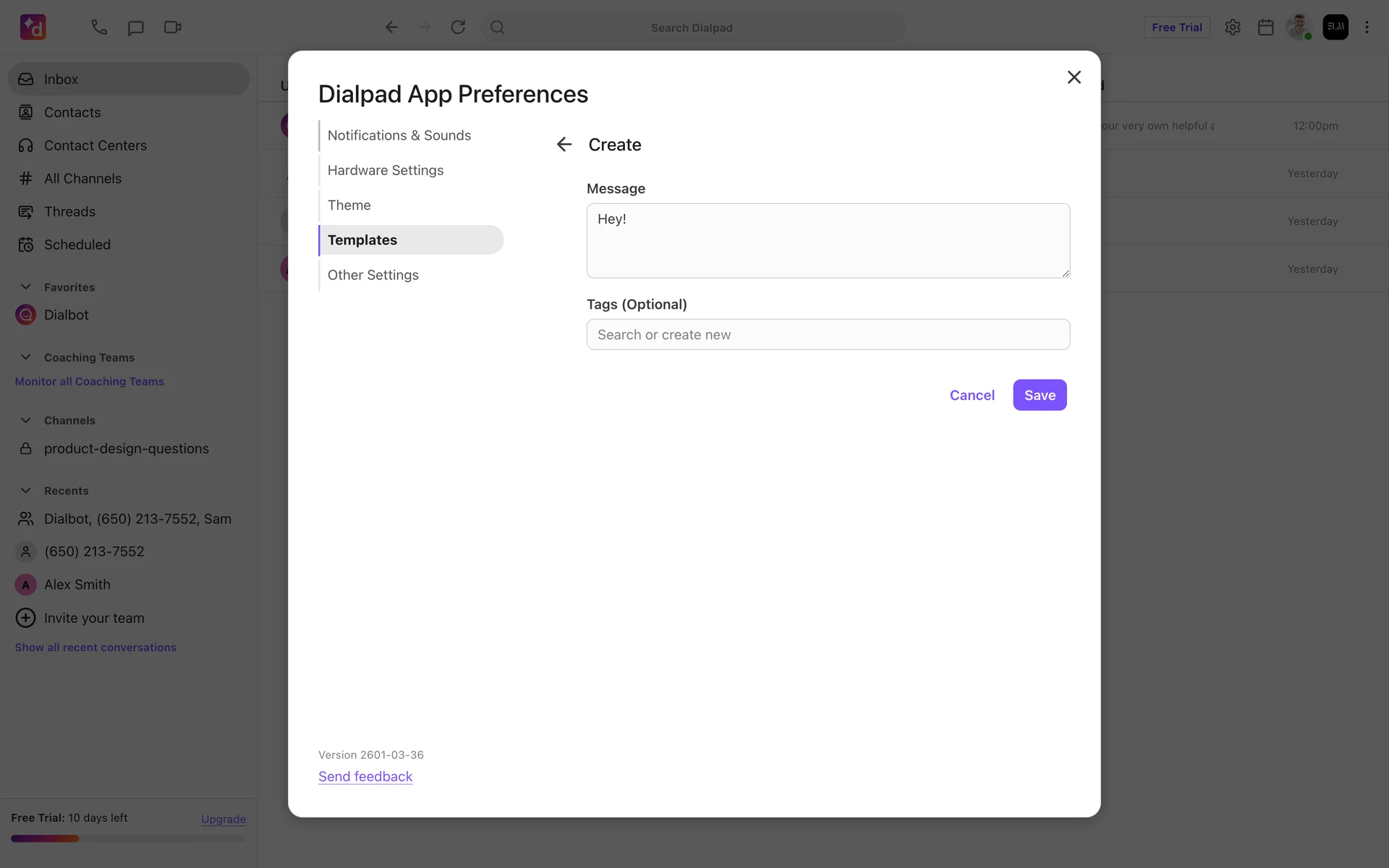The width and height of the screenshot is (1389, 868).
Task: Click the Dialpad logo icon
Action: click(x=33, y=27)
